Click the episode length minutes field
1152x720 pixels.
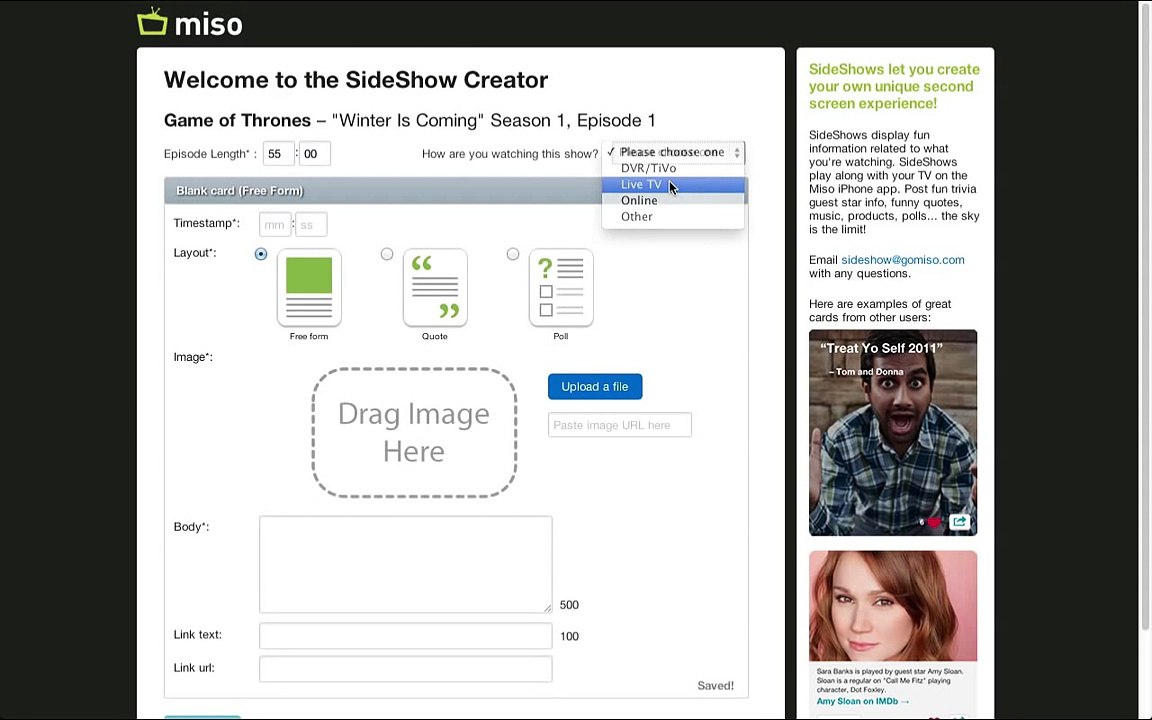click(x=278, y=154)
